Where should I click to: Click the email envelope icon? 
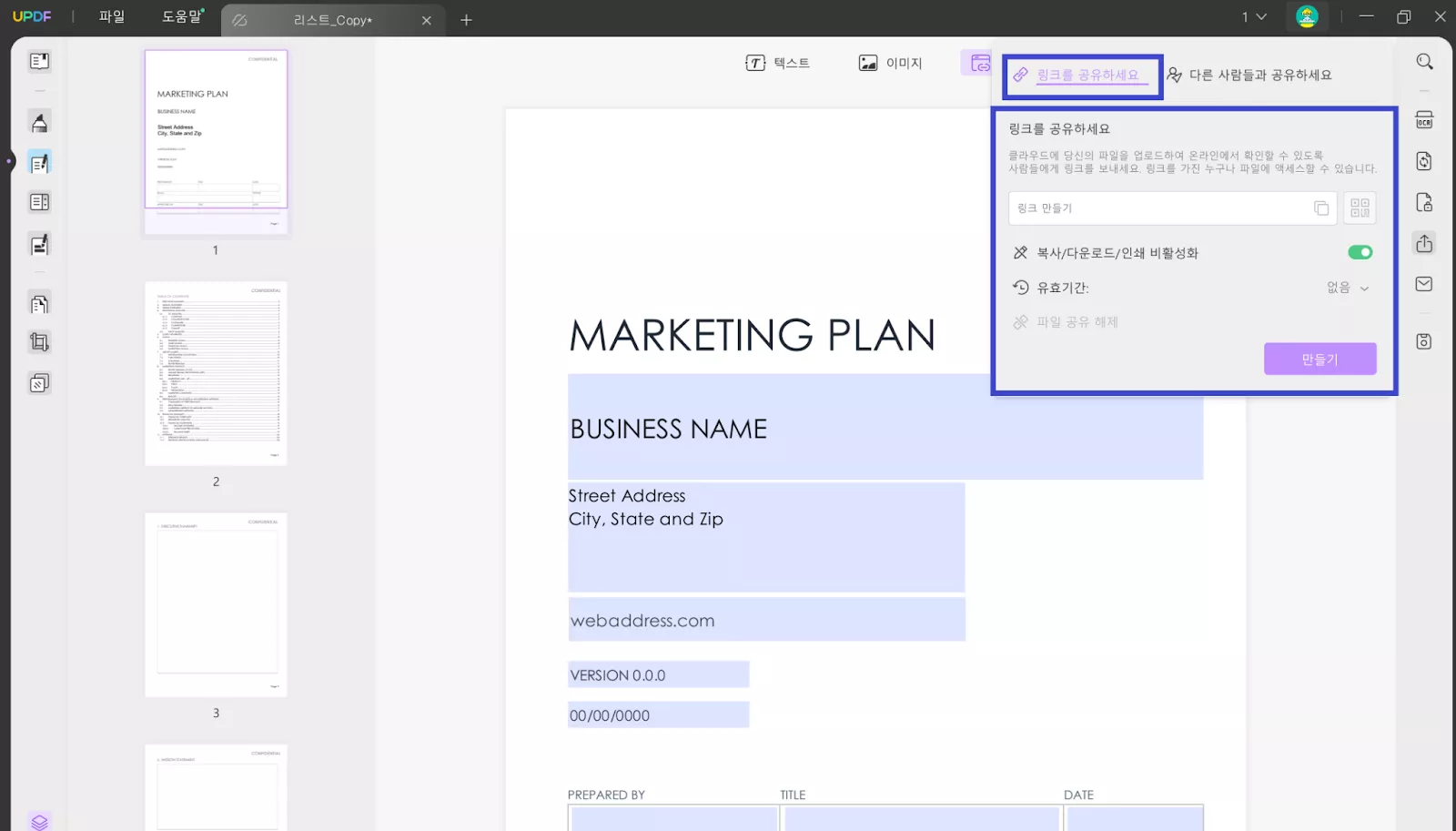1424,284
